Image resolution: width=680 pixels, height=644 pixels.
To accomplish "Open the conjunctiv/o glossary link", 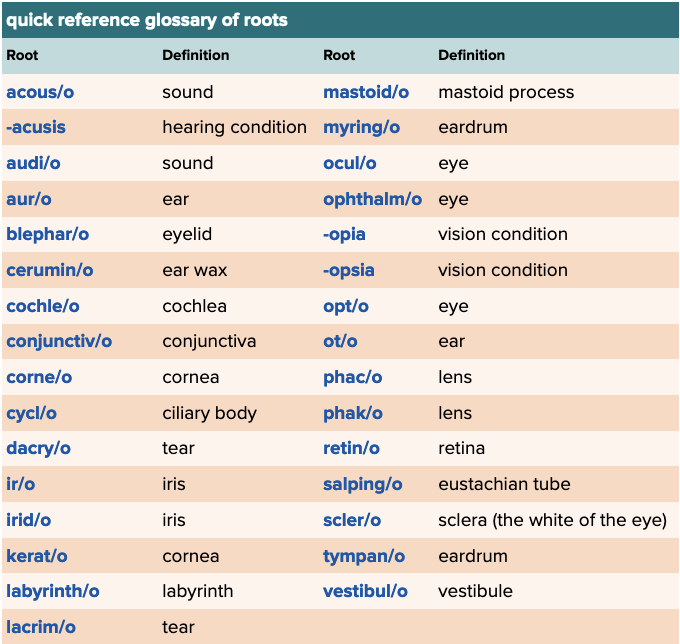I will pos(59,342).
